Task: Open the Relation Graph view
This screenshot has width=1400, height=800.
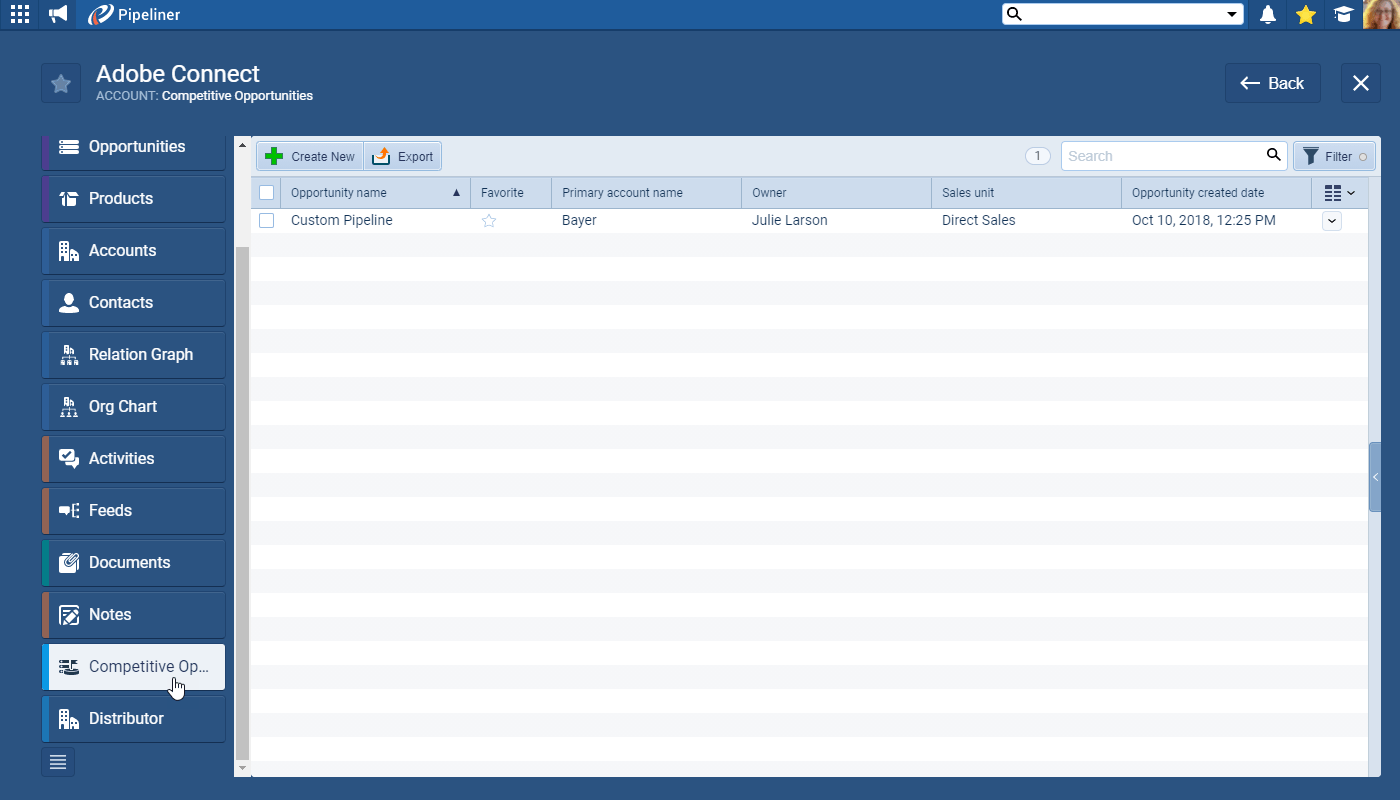Action: click(x=140, y=354)
